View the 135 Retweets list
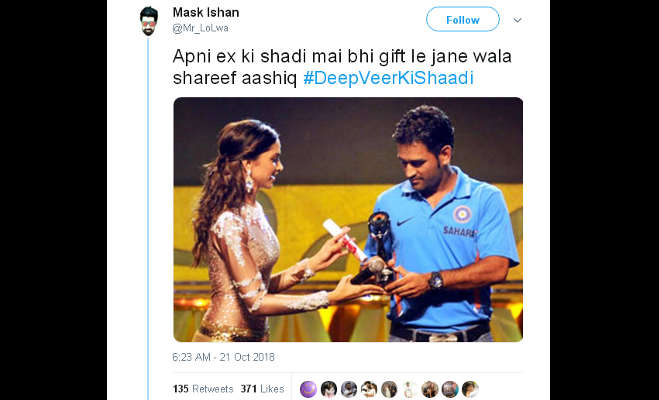Viewport: 659px width, 400px height. click(203, 389)
